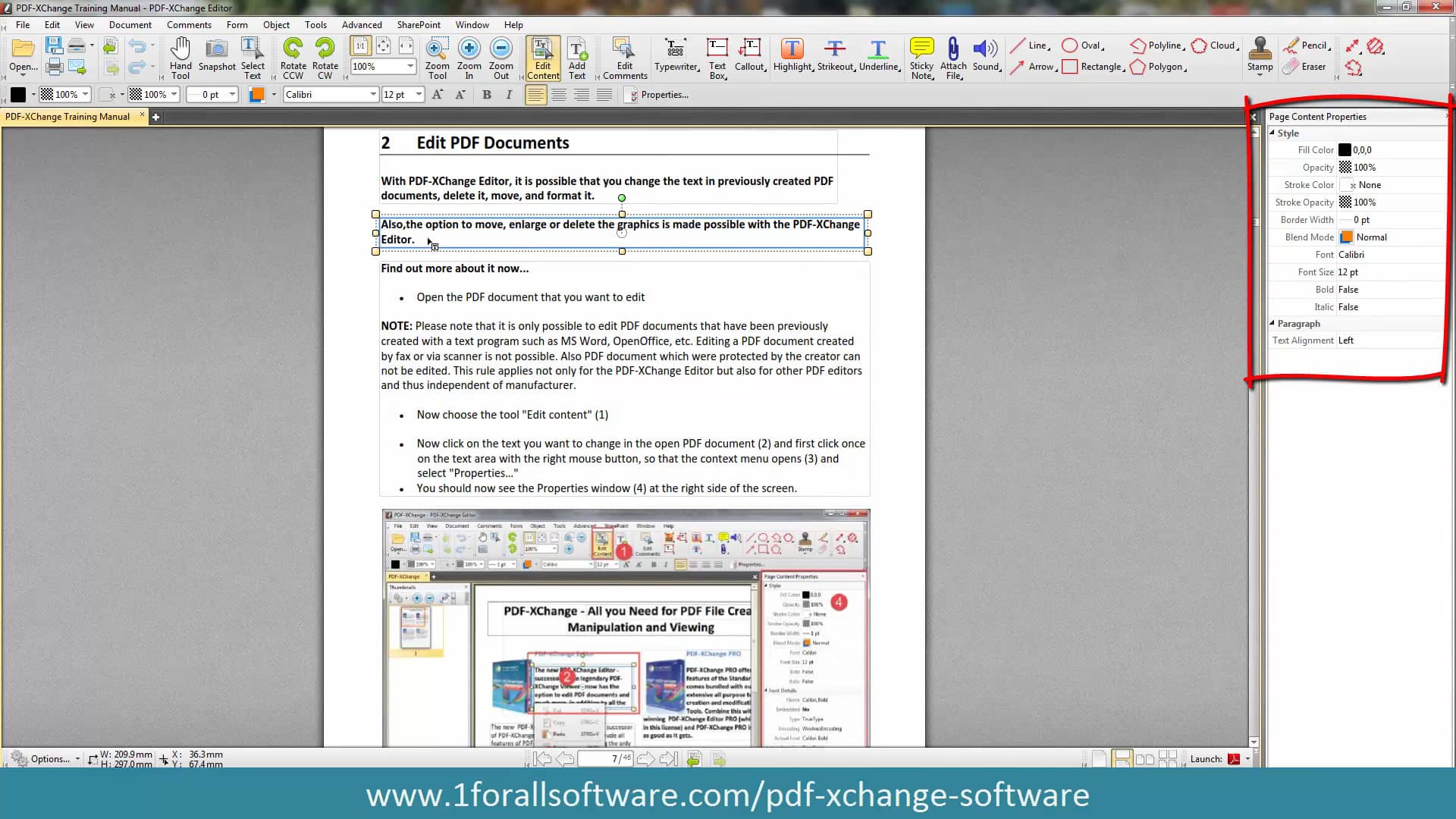Open the Advanced menu
The image size is (1456, 819).
(x=362, y=25)
